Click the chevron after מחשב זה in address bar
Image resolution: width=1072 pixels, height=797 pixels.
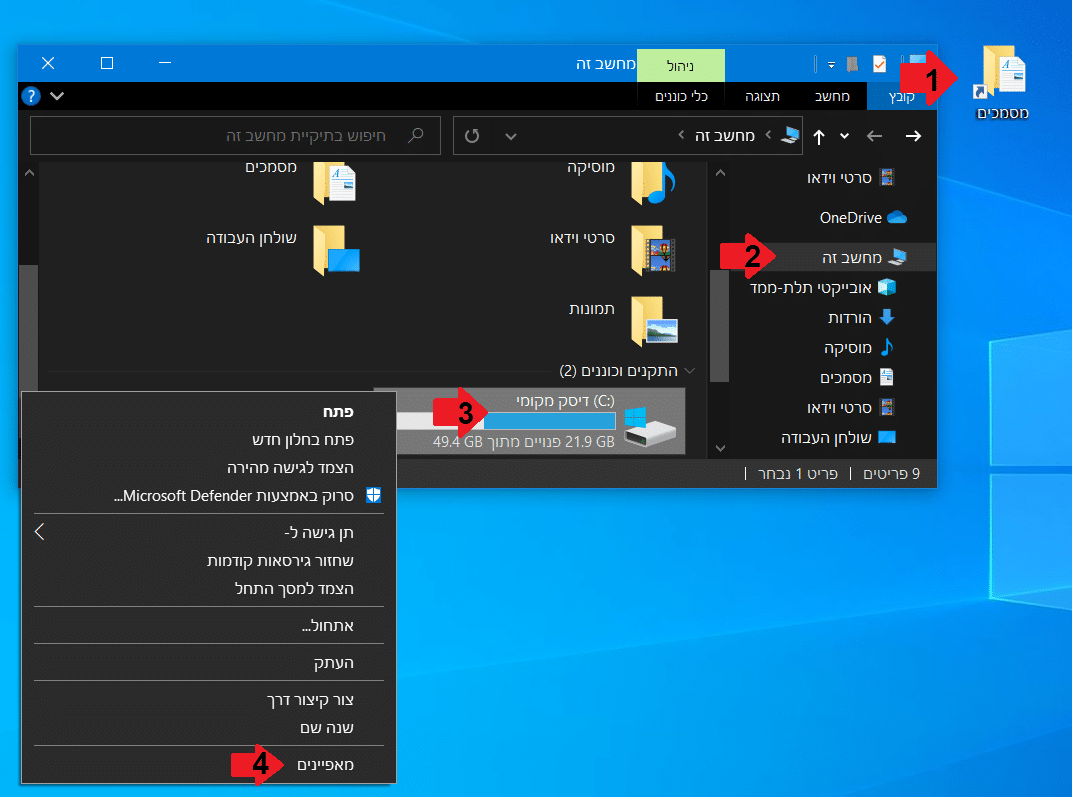click(681, 135)
